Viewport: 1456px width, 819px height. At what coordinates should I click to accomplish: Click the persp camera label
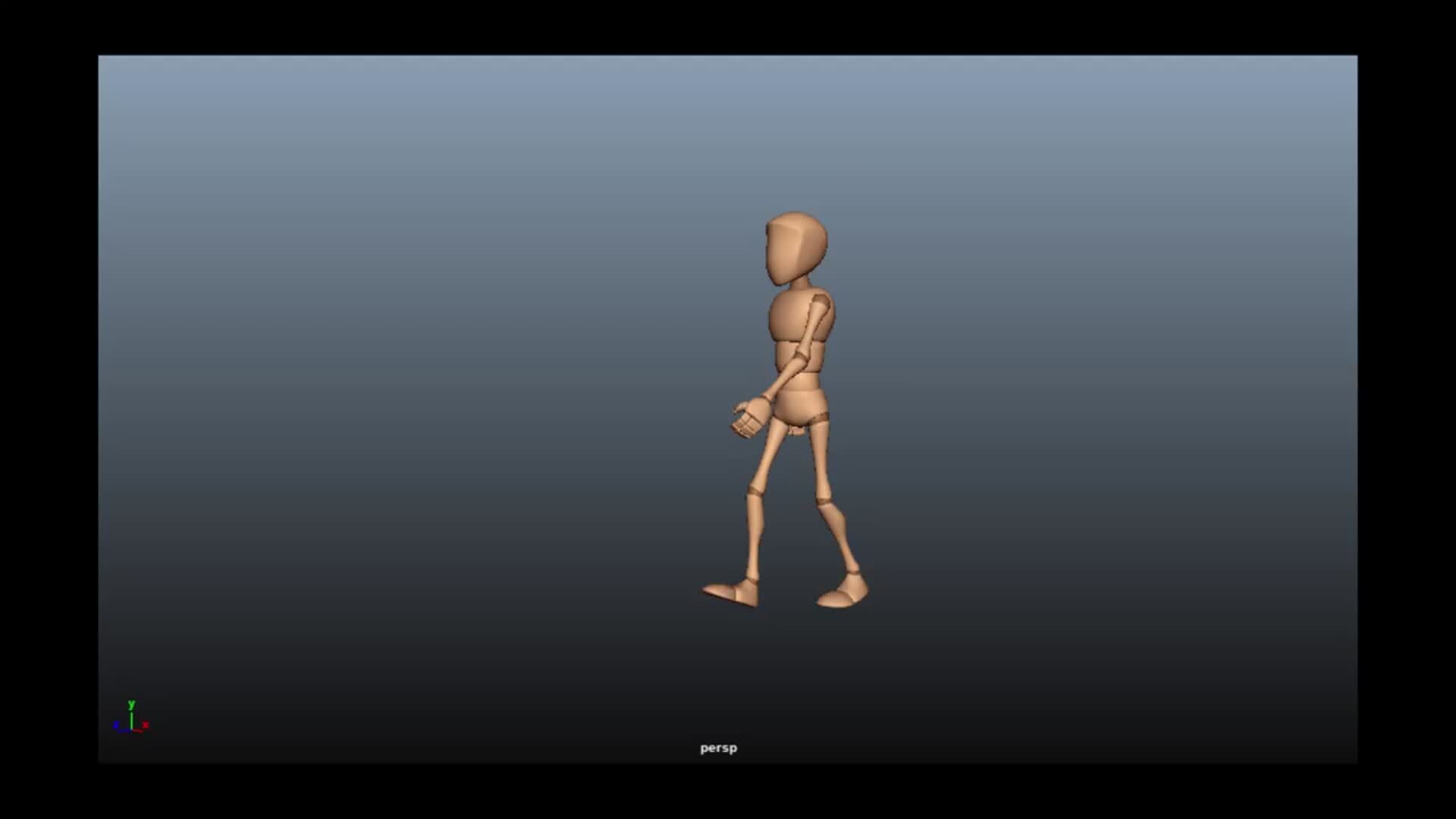(718, 748)
